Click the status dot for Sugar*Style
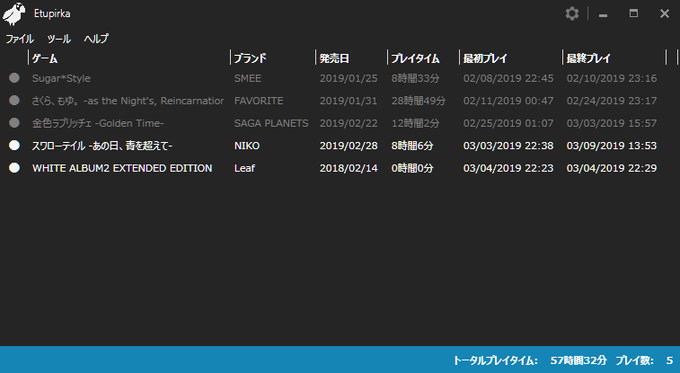This screenshot has height=373, width=680. (x=14, y=78)
